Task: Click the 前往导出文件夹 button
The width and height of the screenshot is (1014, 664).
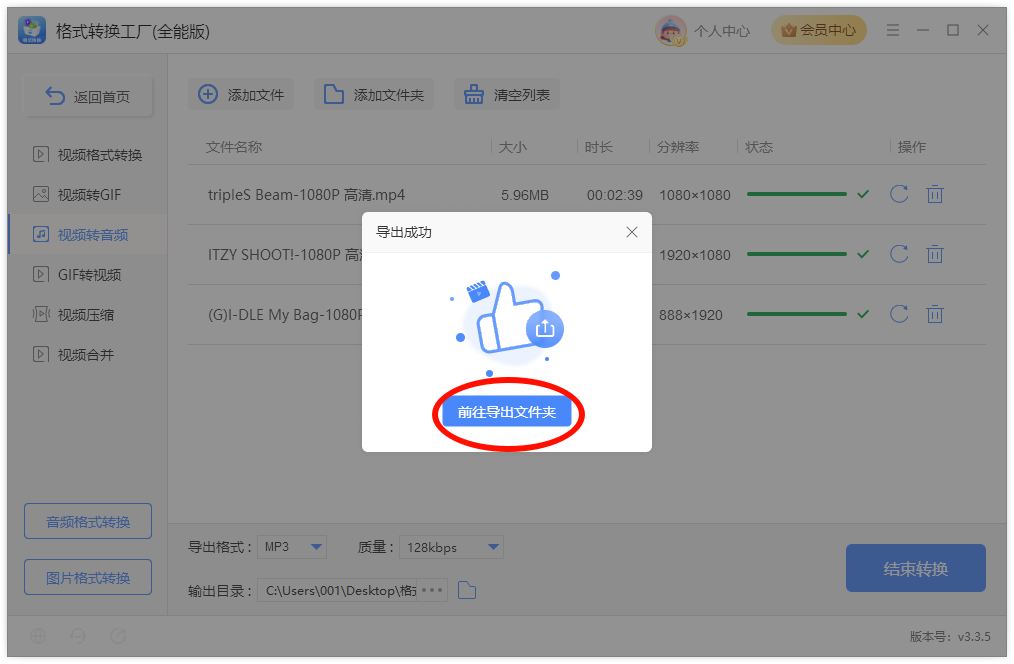Action: coord(506,412)
